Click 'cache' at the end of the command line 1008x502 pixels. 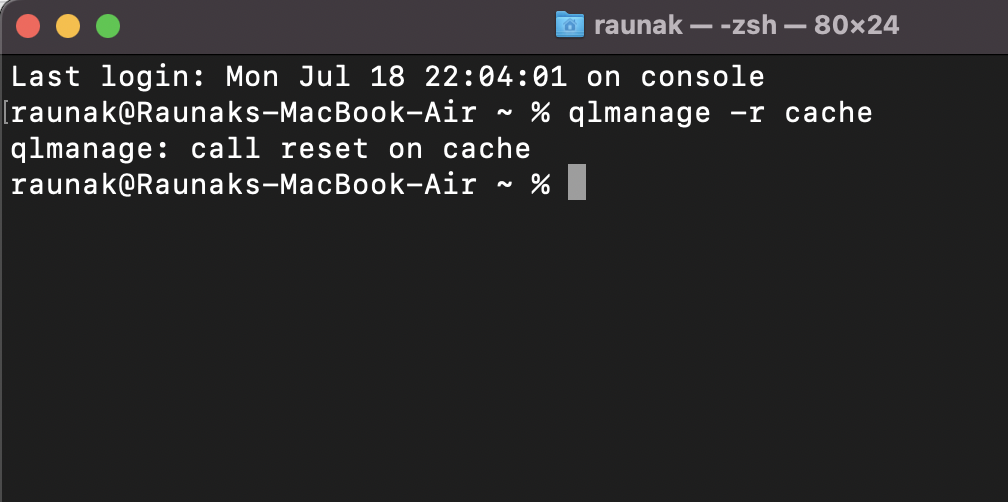[829, 114]
